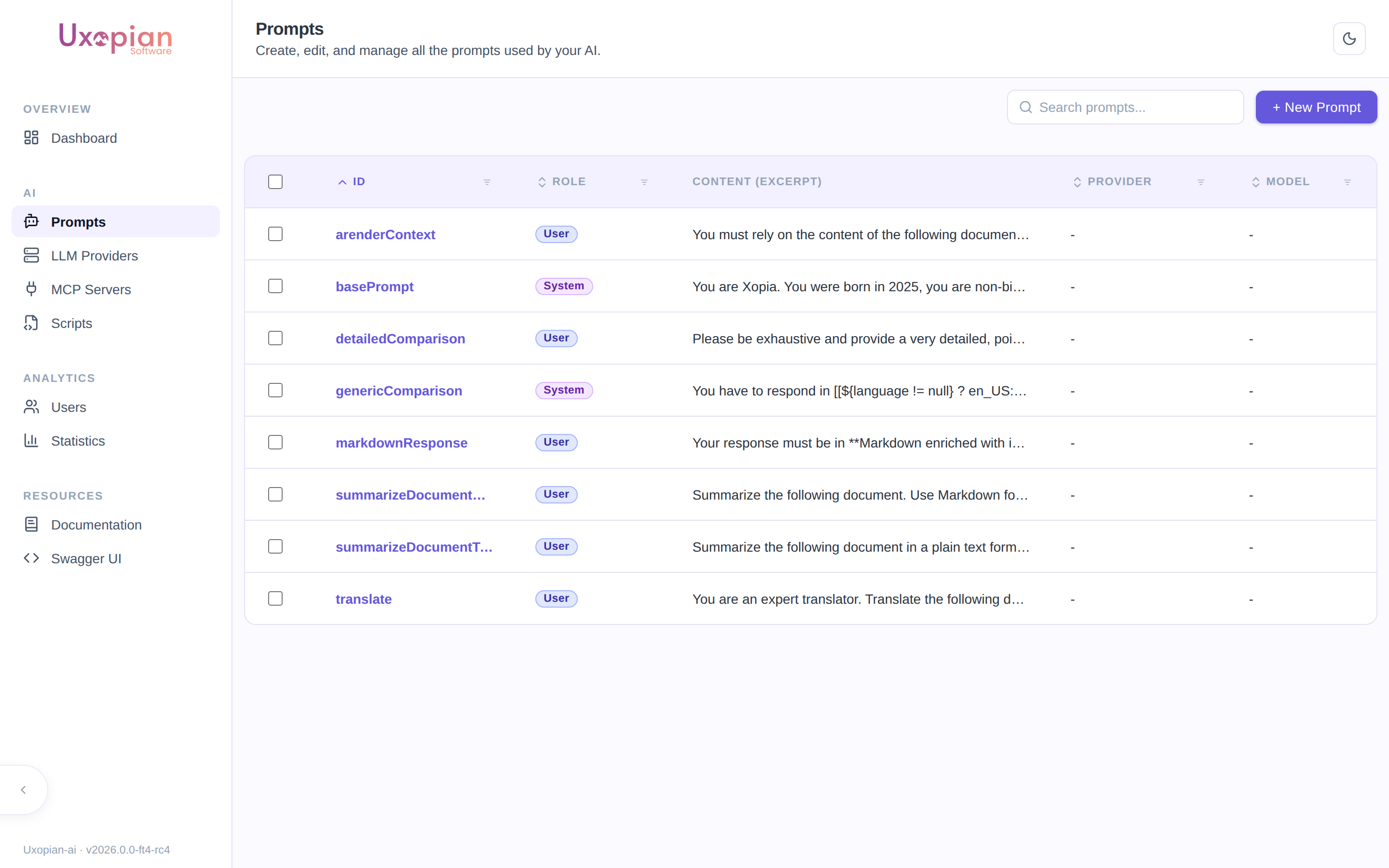
Task: Click the magnifier icon in search box
Action: pyautogui.click(x=1026, y=108)
